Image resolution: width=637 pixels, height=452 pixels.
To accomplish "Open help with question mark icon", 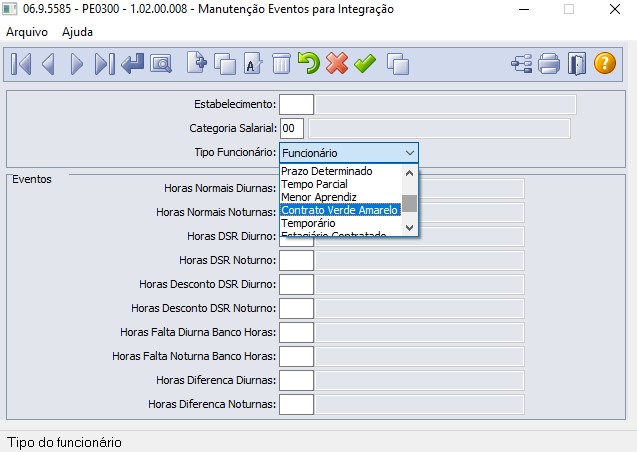I will (604, 63).
